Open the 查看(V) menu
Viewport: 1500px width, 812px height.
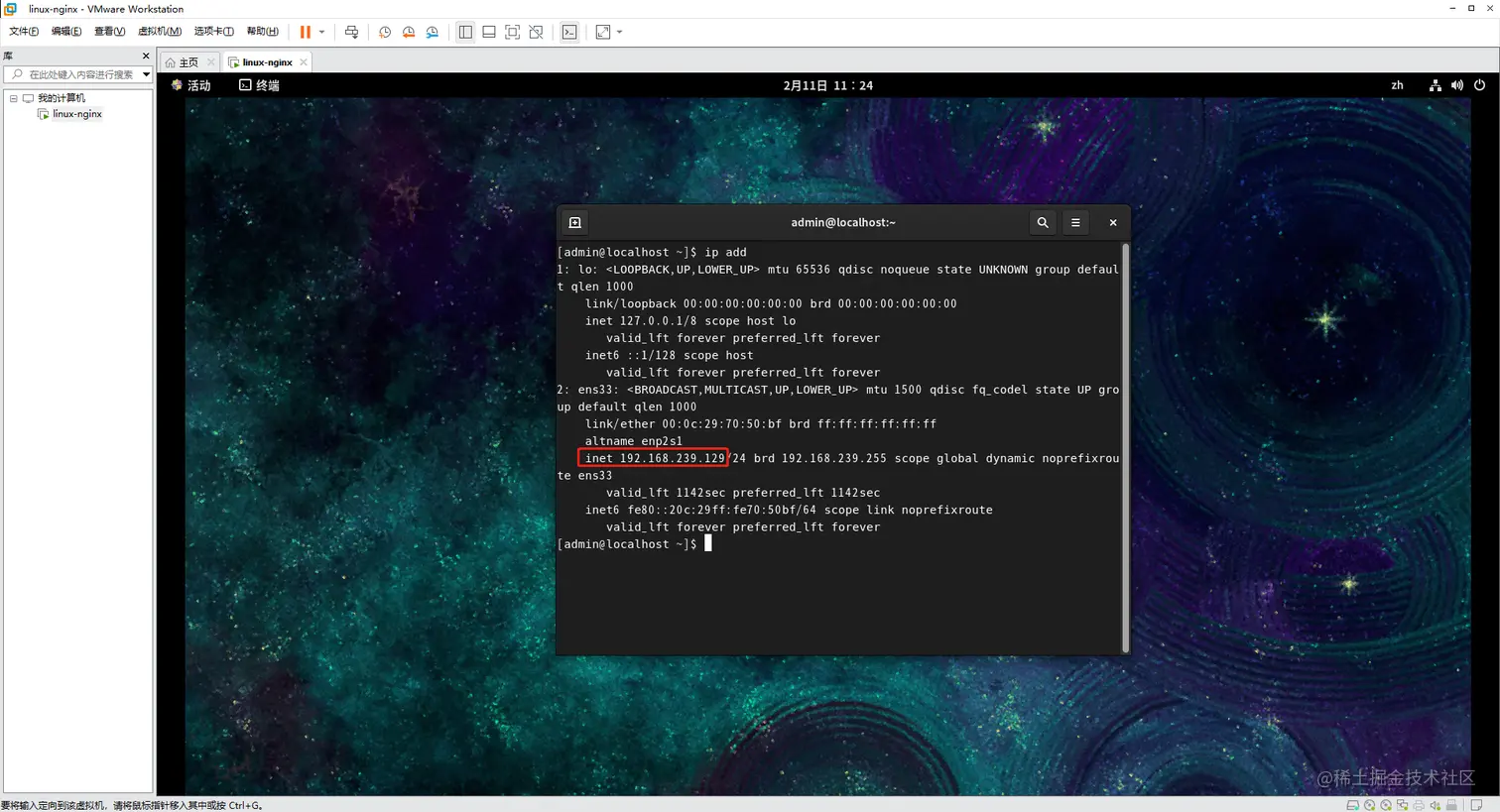click(109, 32)
